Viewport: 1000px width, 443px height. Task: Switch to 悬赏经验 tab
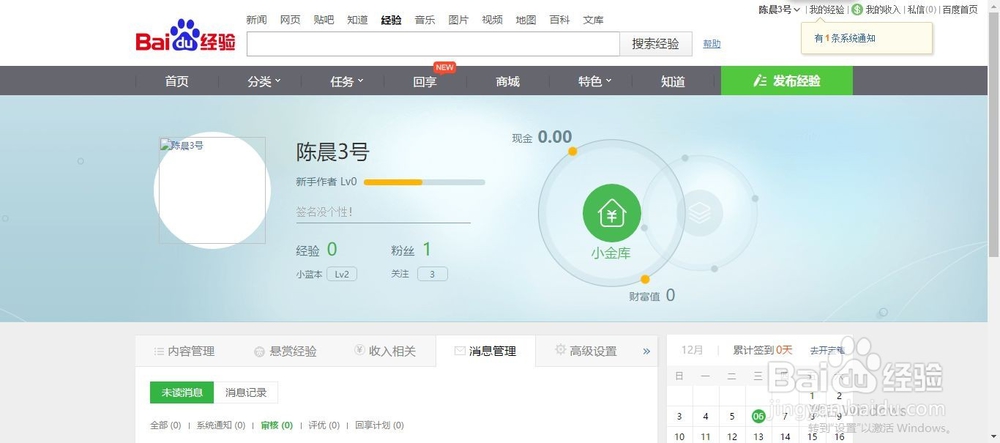point(285,351)
